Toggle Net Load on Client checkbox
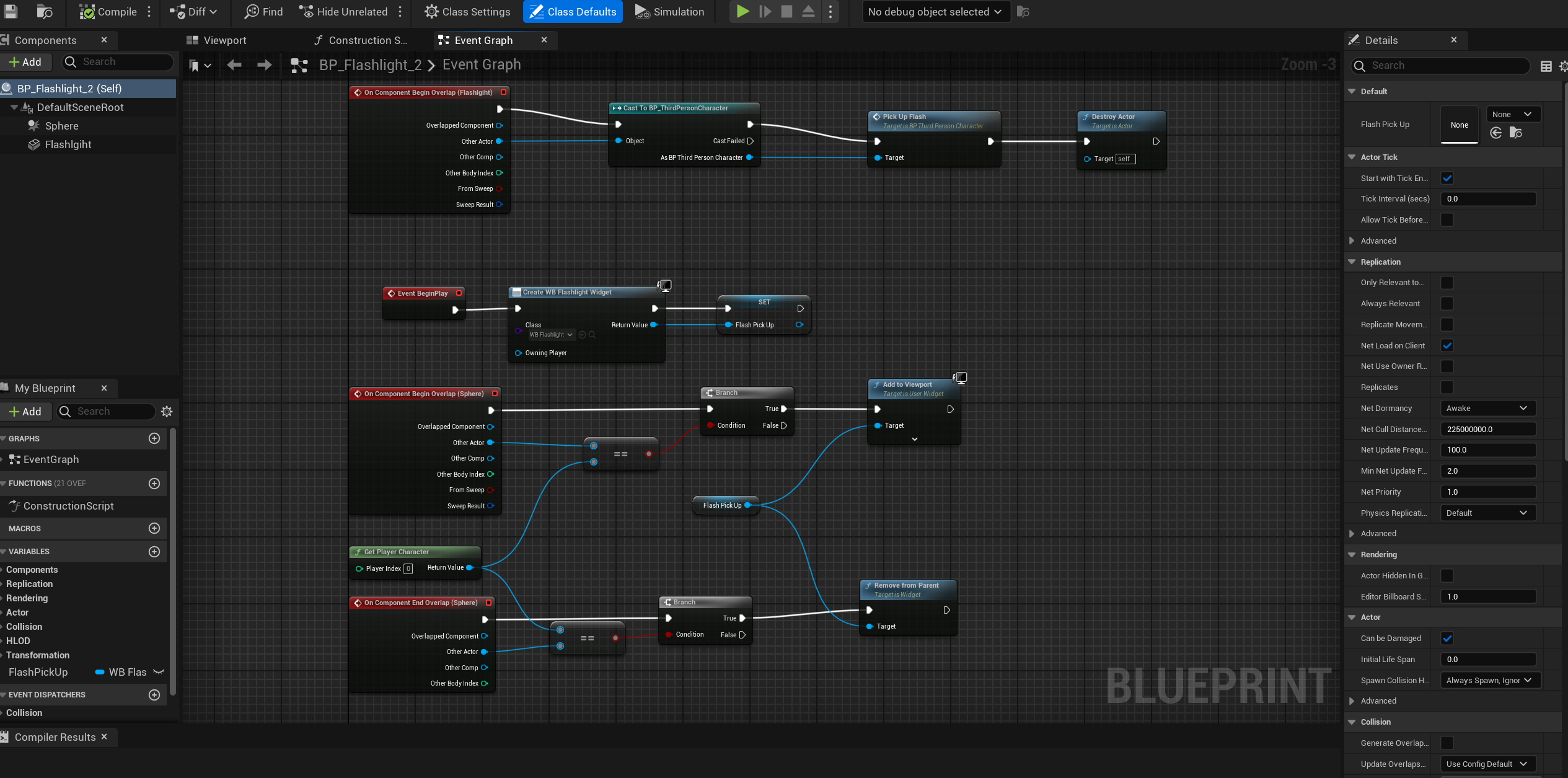1568x778 pixels. click(x=1447, y=346)
